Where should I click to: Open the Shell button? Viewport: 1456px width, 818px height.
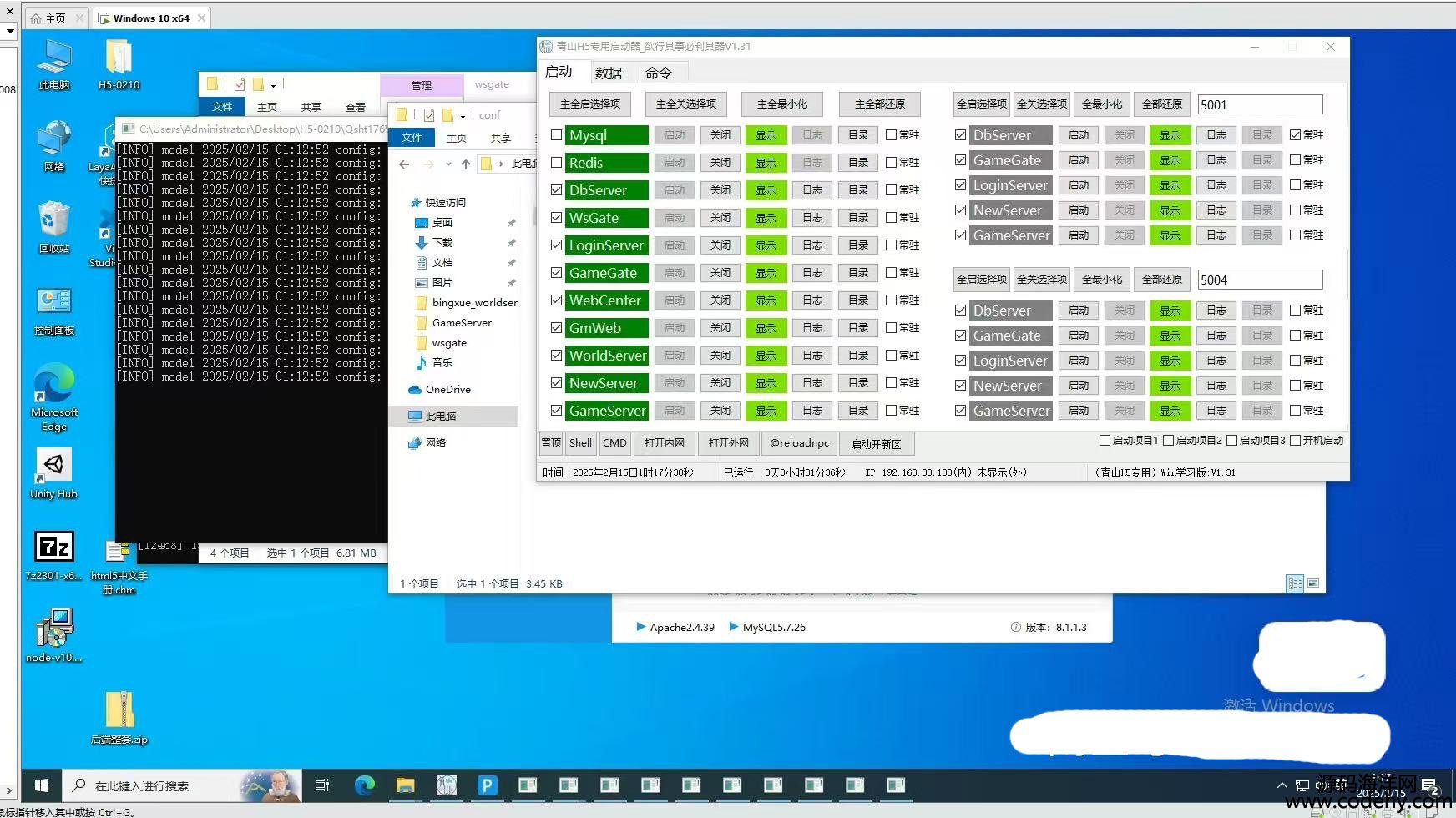(x=580, y=443)
